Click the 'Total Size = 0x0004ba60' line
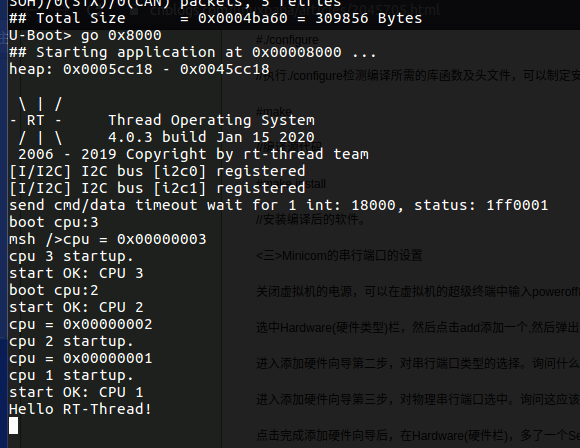This screenshot has width=580, height=448. click(x=215, y=18)
